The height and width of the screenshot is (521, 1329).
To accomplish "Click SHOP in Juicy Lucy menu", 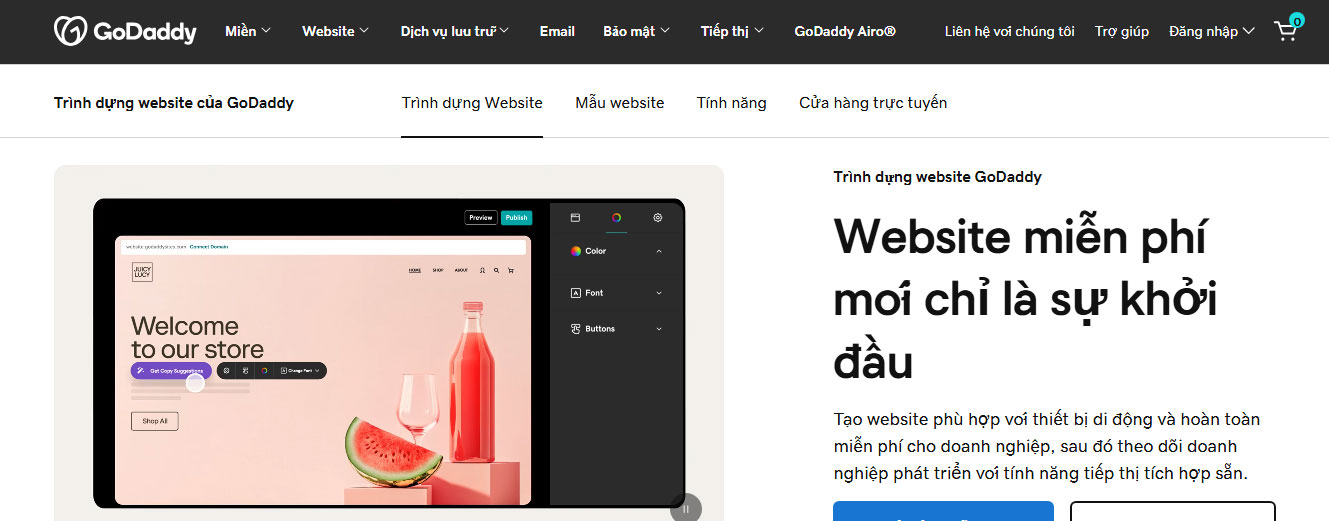I will [x=438, y=270].
